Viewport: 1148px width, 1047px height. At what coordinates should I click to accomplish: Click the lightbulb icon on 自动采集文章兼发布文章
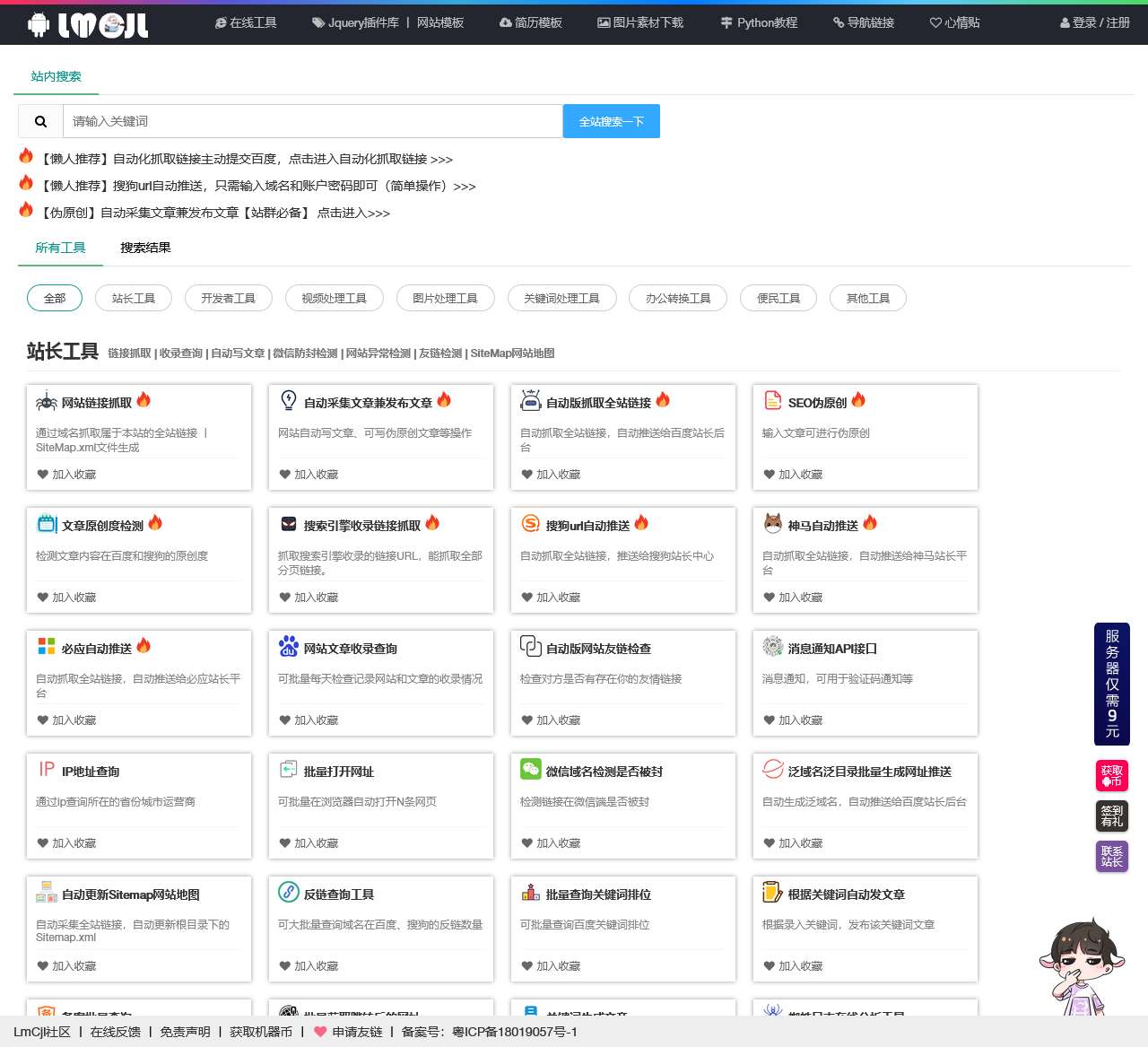(x=288, y=401)
